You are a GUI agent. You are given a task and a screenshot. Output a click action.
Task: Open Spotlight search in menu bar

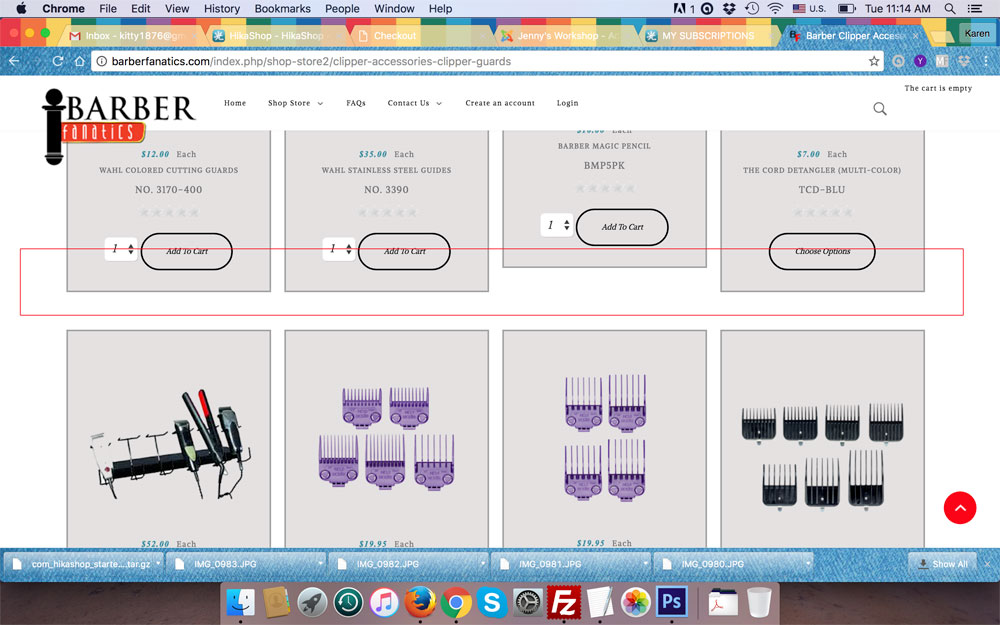[x=950, y=8]
